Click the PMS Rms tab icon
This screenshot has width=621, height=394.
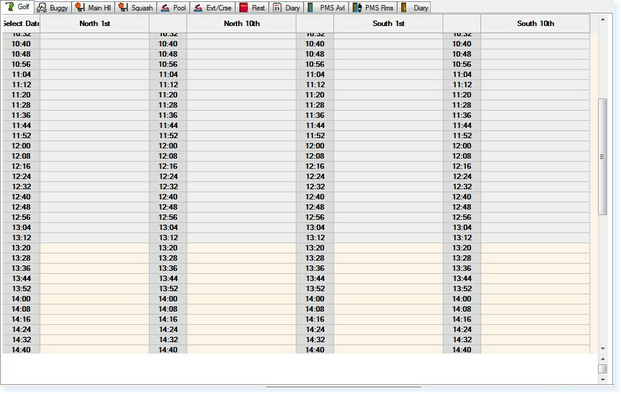click(357, 8)
